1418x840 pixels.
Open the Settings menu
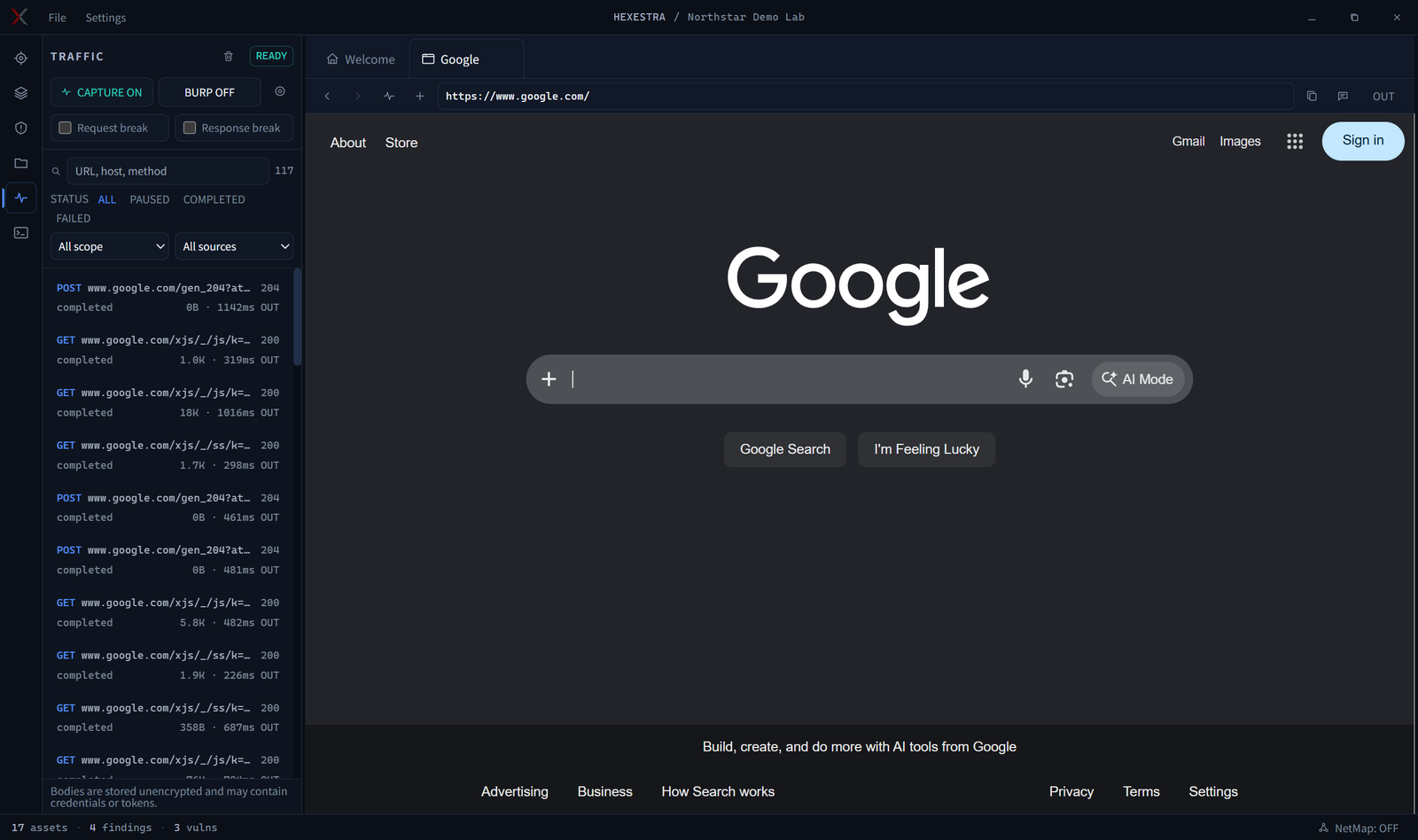pyautogui.click(x=105, y=18)
